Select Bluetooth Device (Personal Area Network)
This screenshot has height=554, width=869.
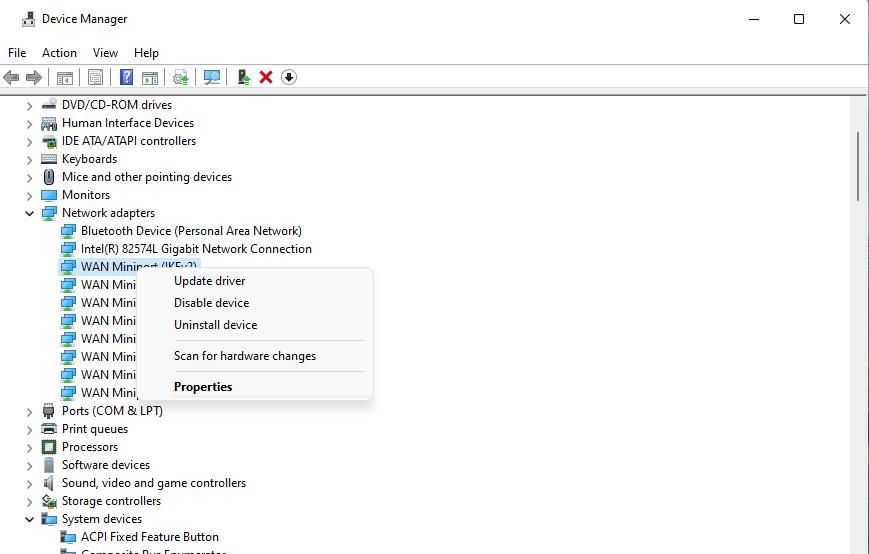pos(191,231)
